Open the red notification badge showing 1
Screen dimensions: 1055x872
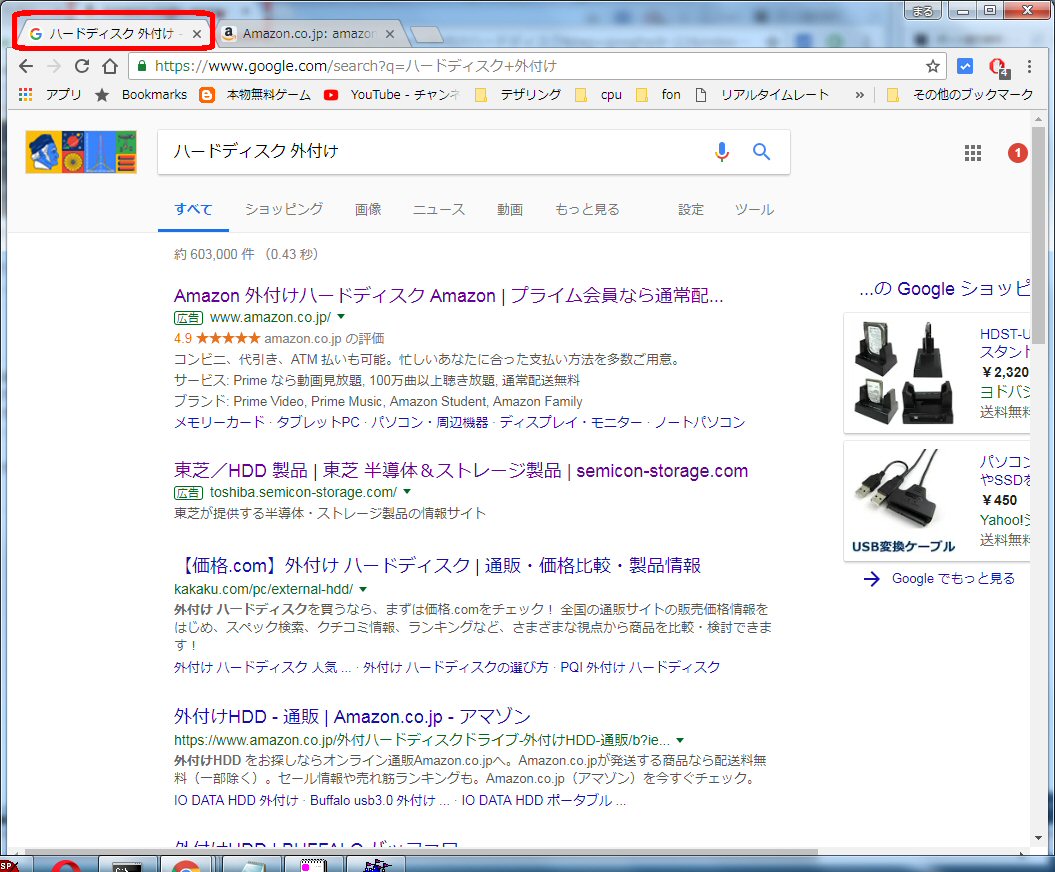(x=1017, y=153)
